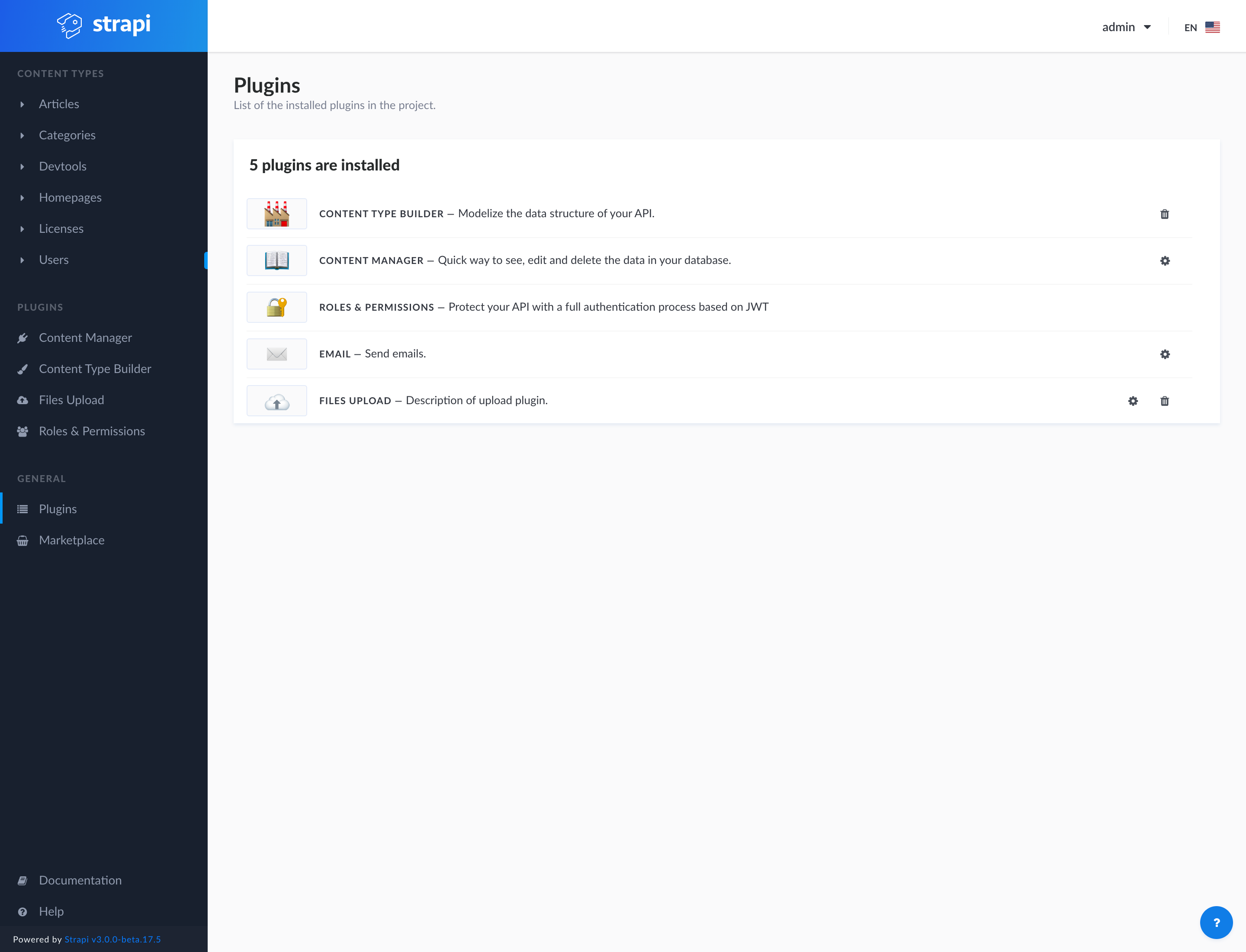Viewport: 1246px width, 952px height.
Task: Open the EN language selector
Action: tap(1201, 27)
